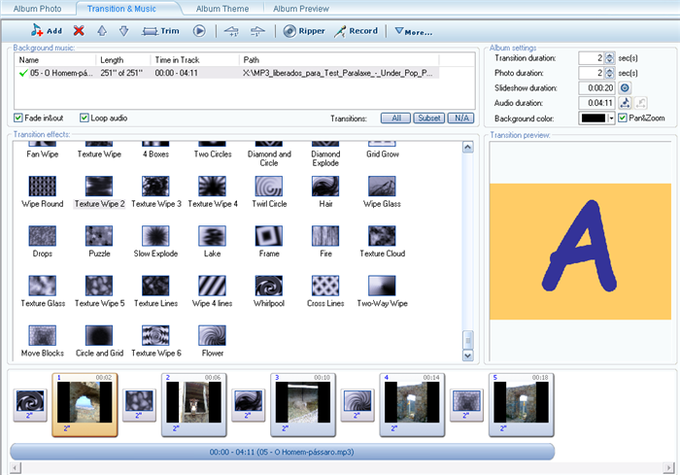680x475 pixels.
Task: Select the Whirlpool transition effect
Action: [x=269, y=292]
